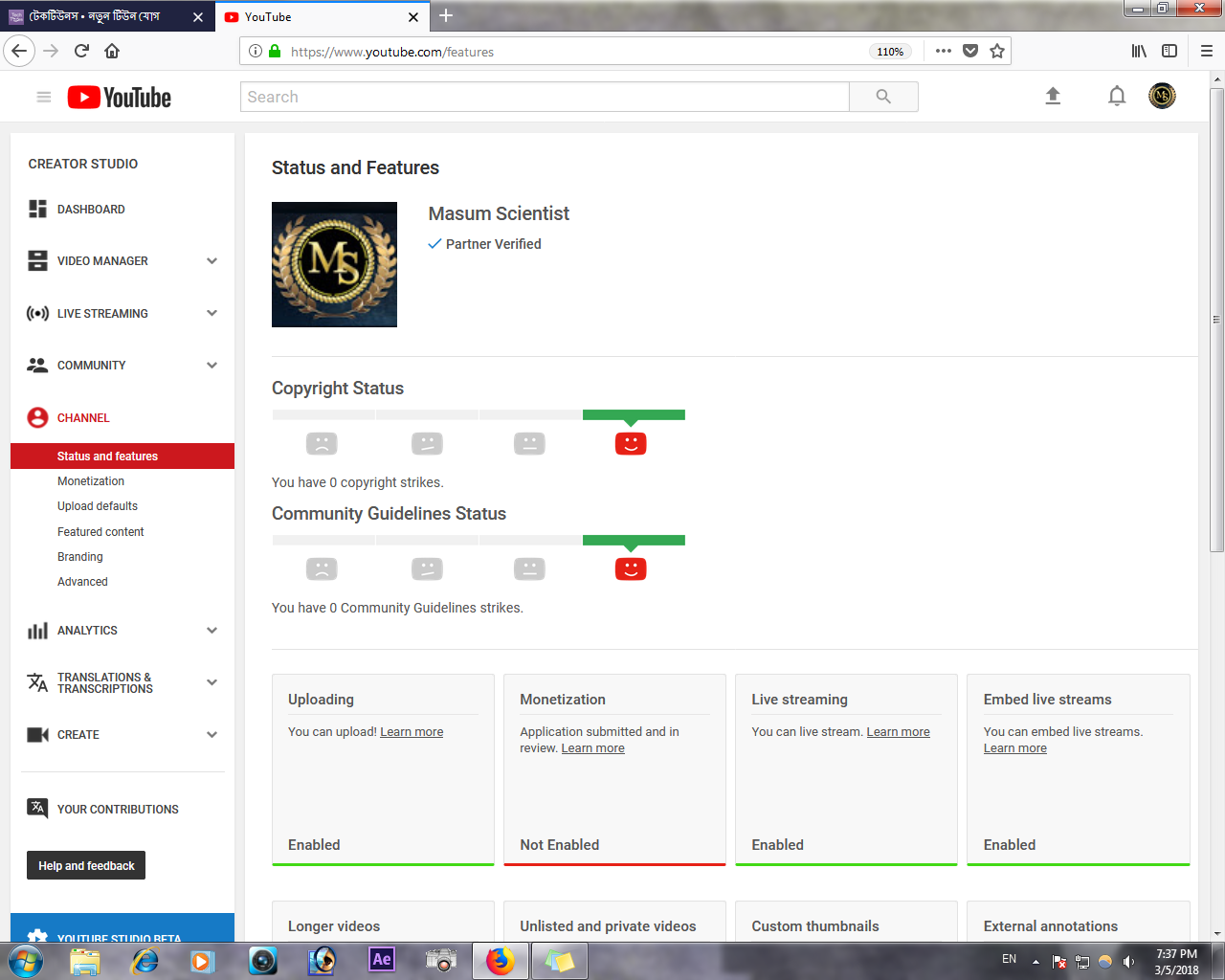Click Learn more under Uploading
The image size is (1225, 980).
(x=412, y=732)
